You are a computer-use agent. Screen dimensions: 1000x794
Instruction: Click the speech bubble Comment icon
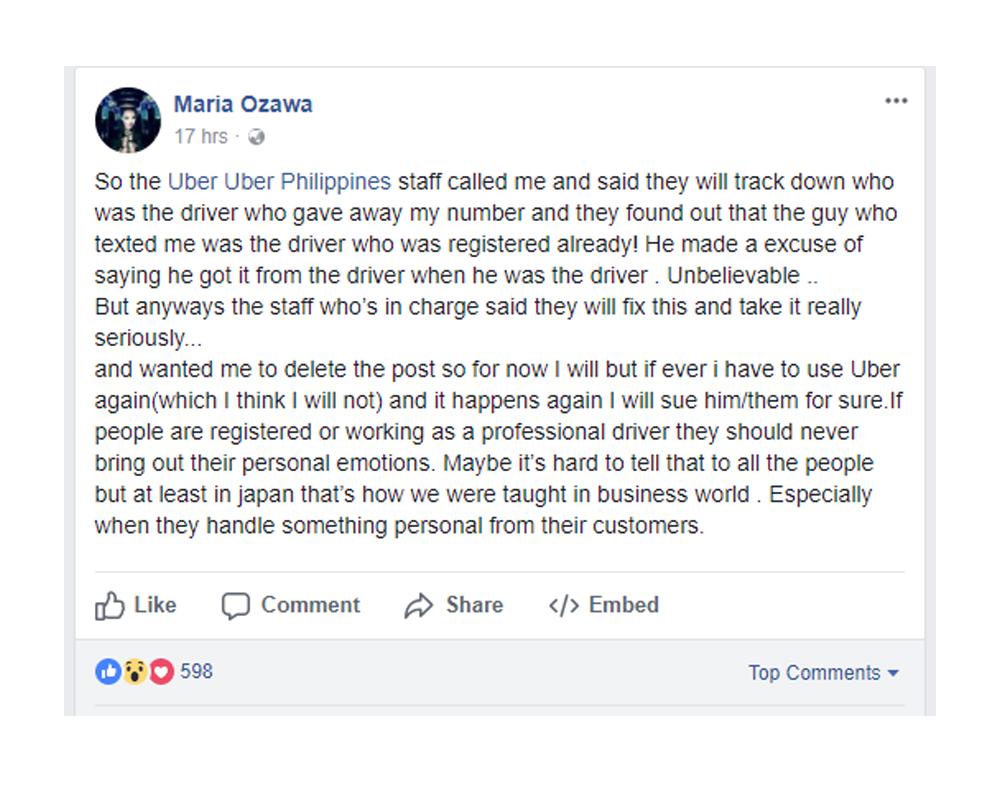point(235,606)
